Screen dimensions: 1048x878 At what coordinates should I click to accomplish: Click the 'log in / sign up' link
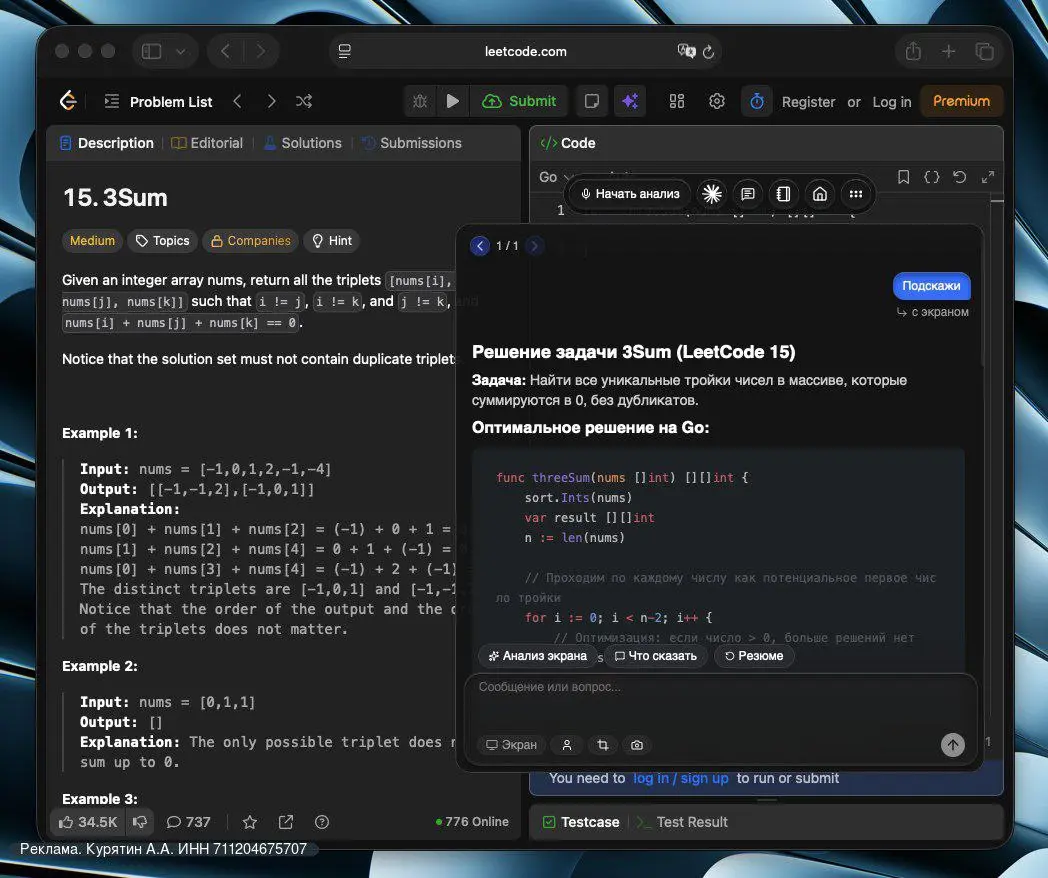680,778
